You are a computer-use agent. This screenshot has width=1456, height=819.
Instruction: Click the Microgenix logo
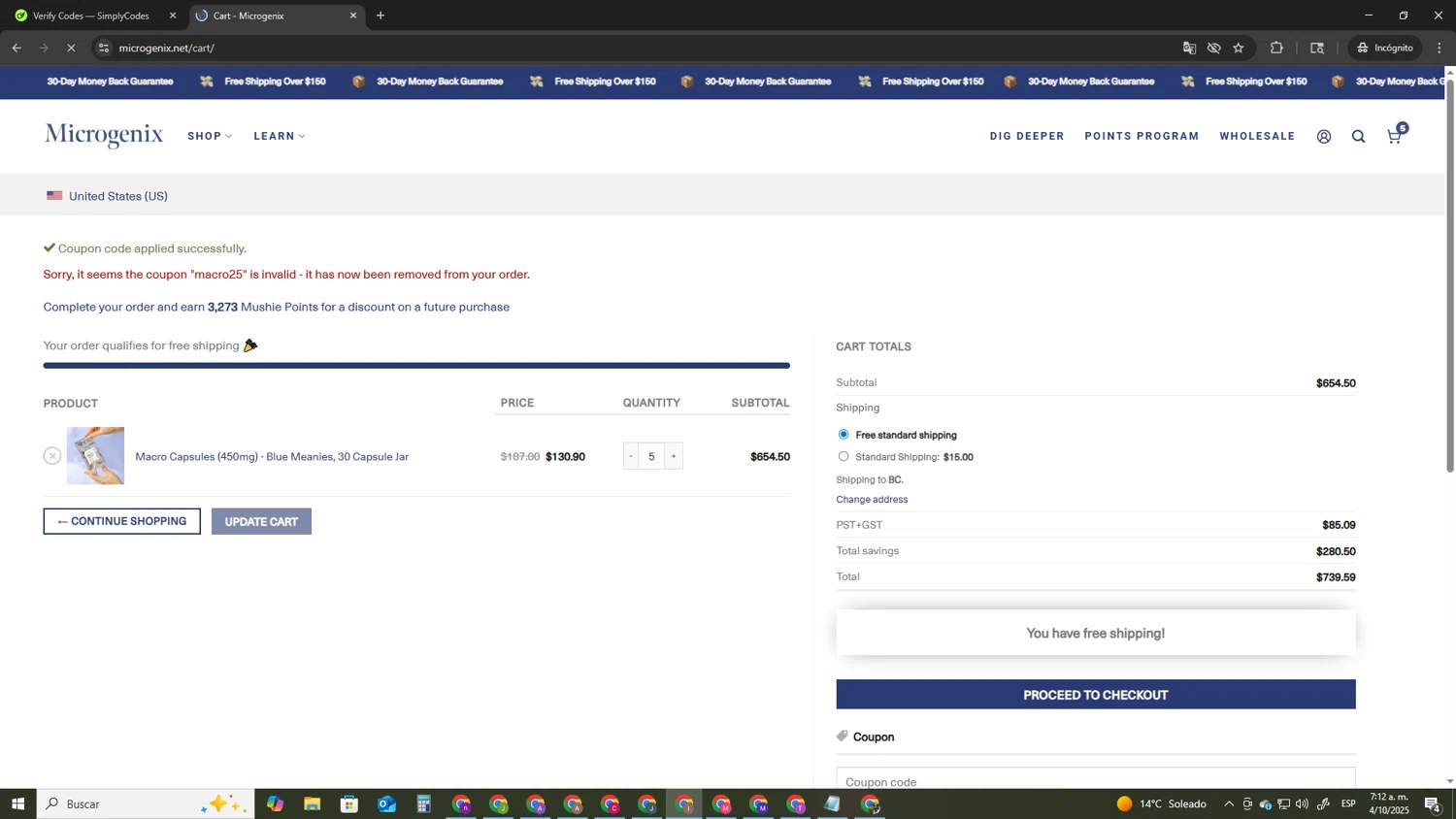[104, 135]
